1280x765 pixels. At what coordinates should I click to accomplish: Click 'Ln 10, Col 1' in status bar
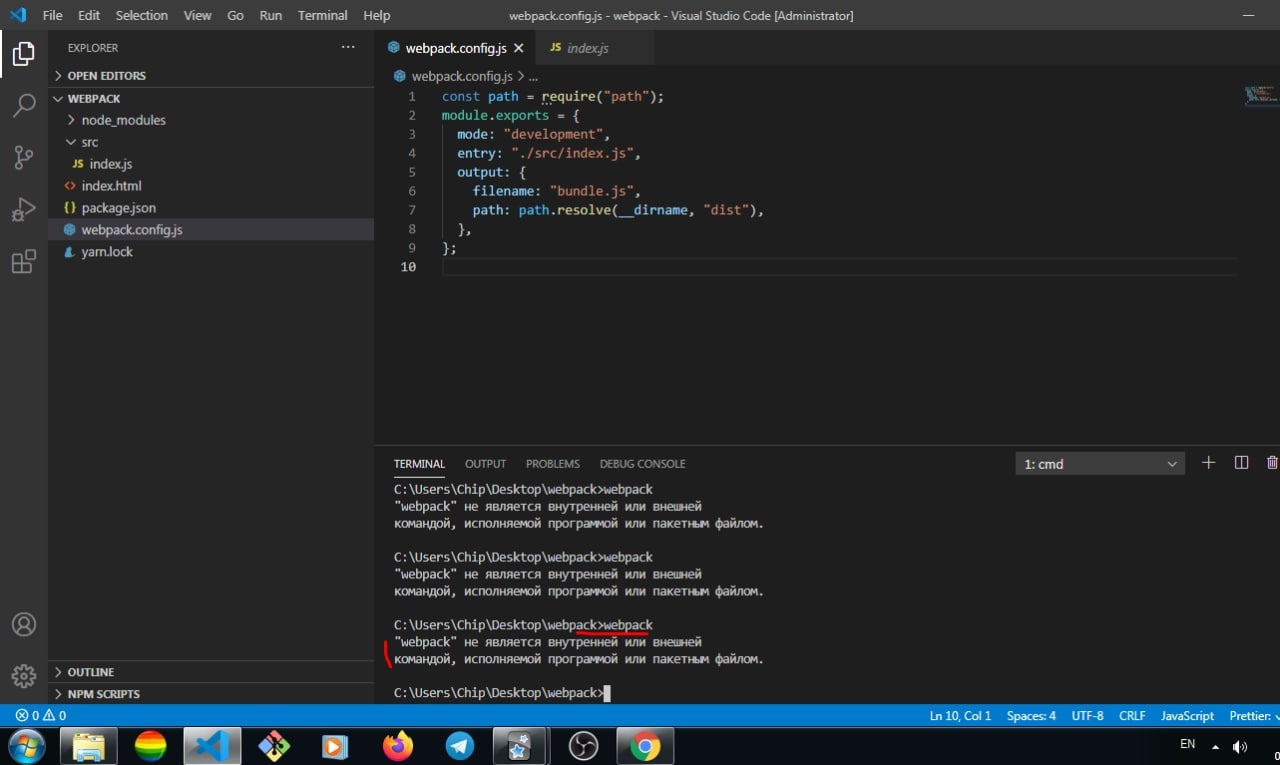(960, 716)
